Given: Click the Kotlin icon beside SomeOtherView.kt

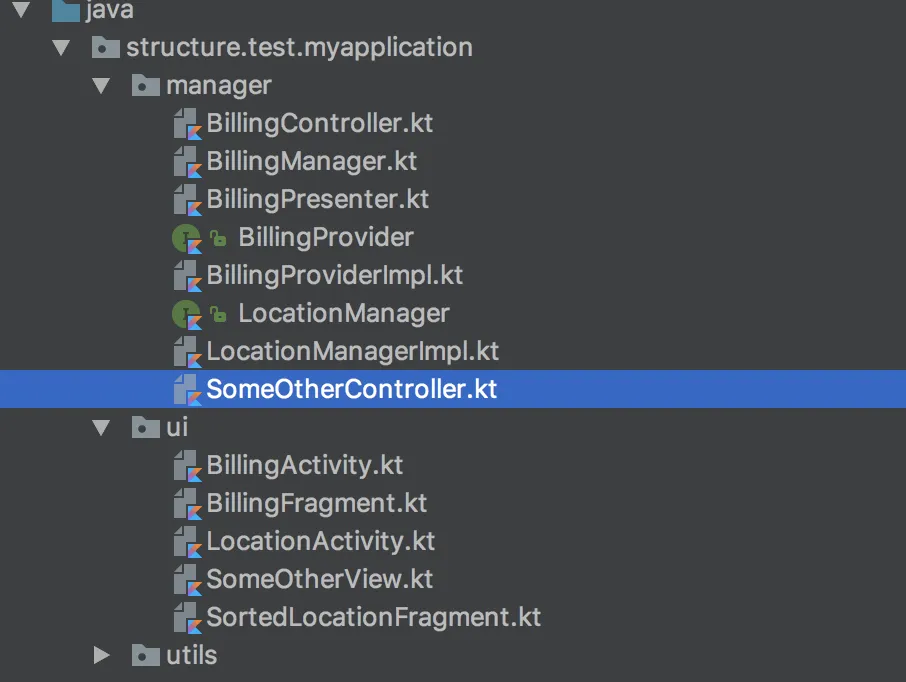Looking at the screenshot, I should (x=186, y=579).
